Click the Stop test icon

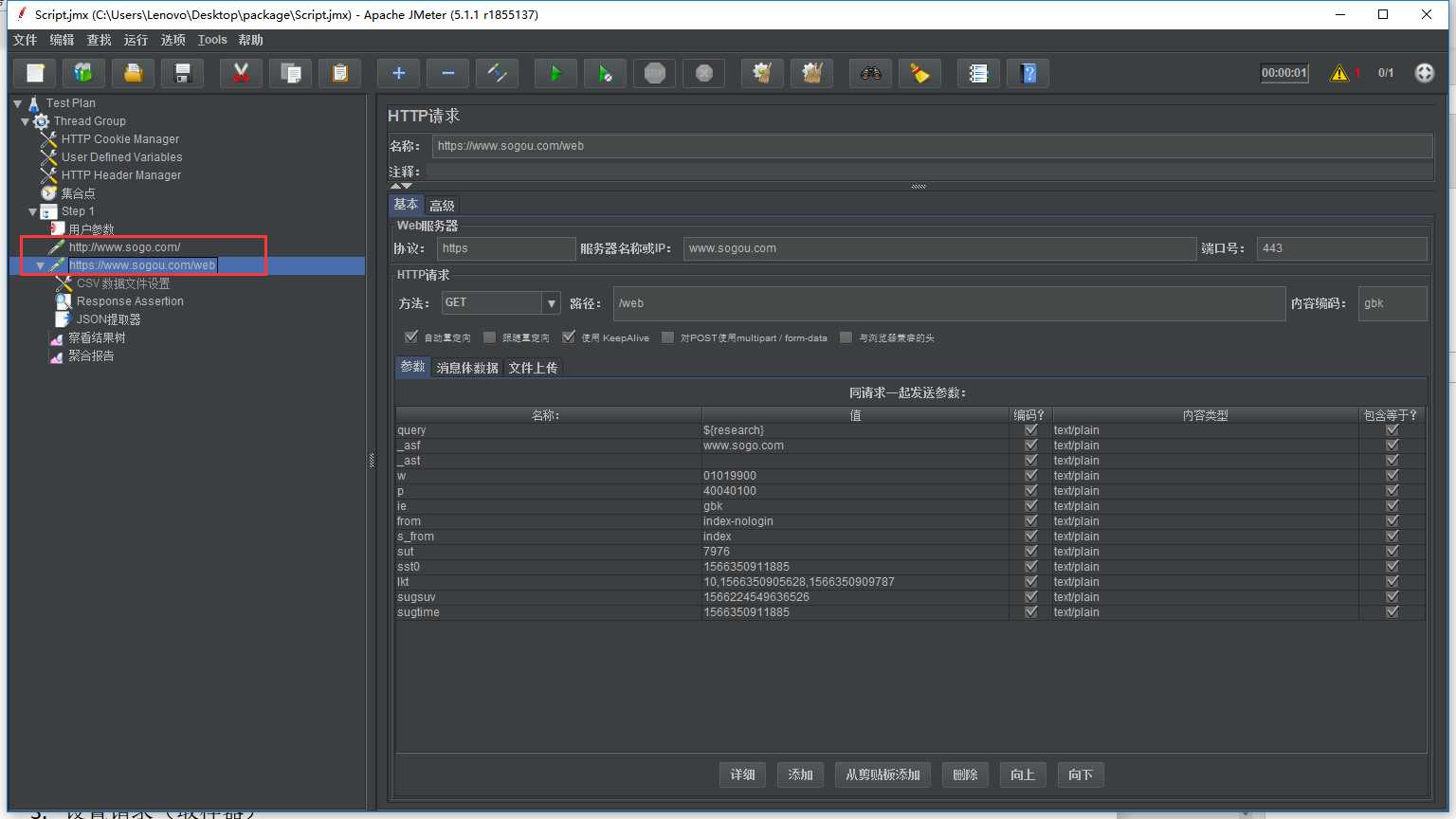click(655, 73)
